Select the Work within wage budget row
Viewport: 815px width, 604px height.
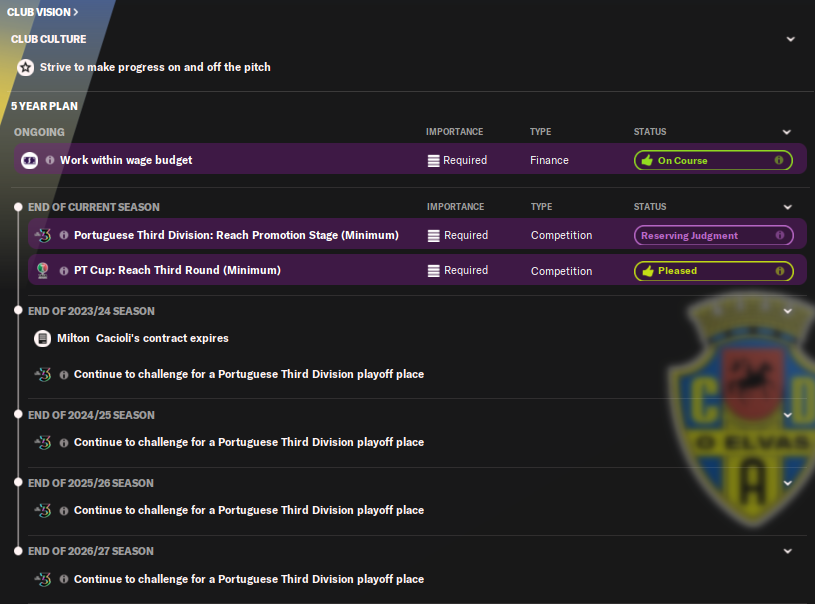tap(410, 159)
